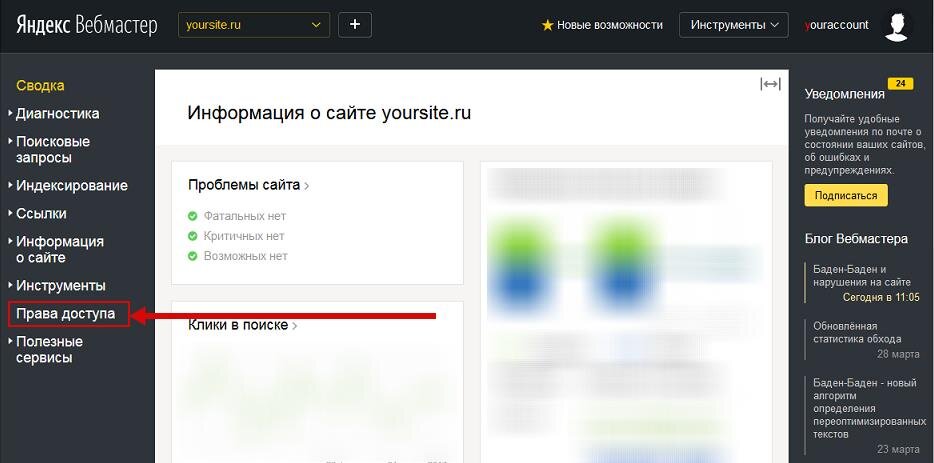Click the Подписаться button
The height and width of the screenshot is (463, 934).
coord(846,195)
